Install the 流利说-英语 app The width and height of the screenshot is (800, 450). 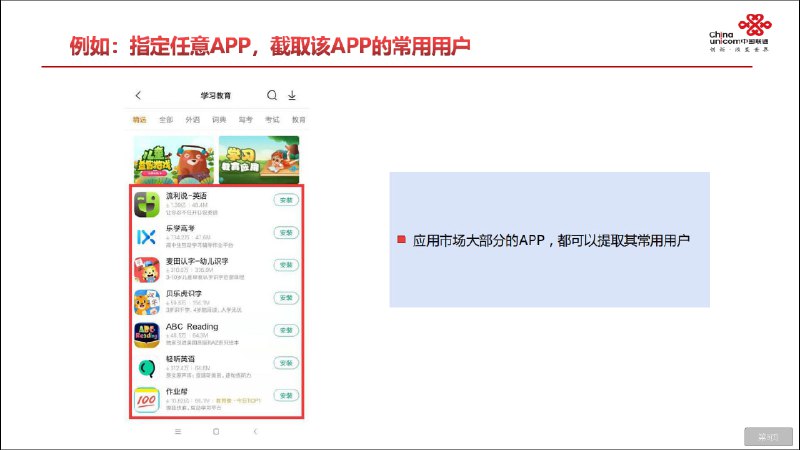[x=286, y=200]
